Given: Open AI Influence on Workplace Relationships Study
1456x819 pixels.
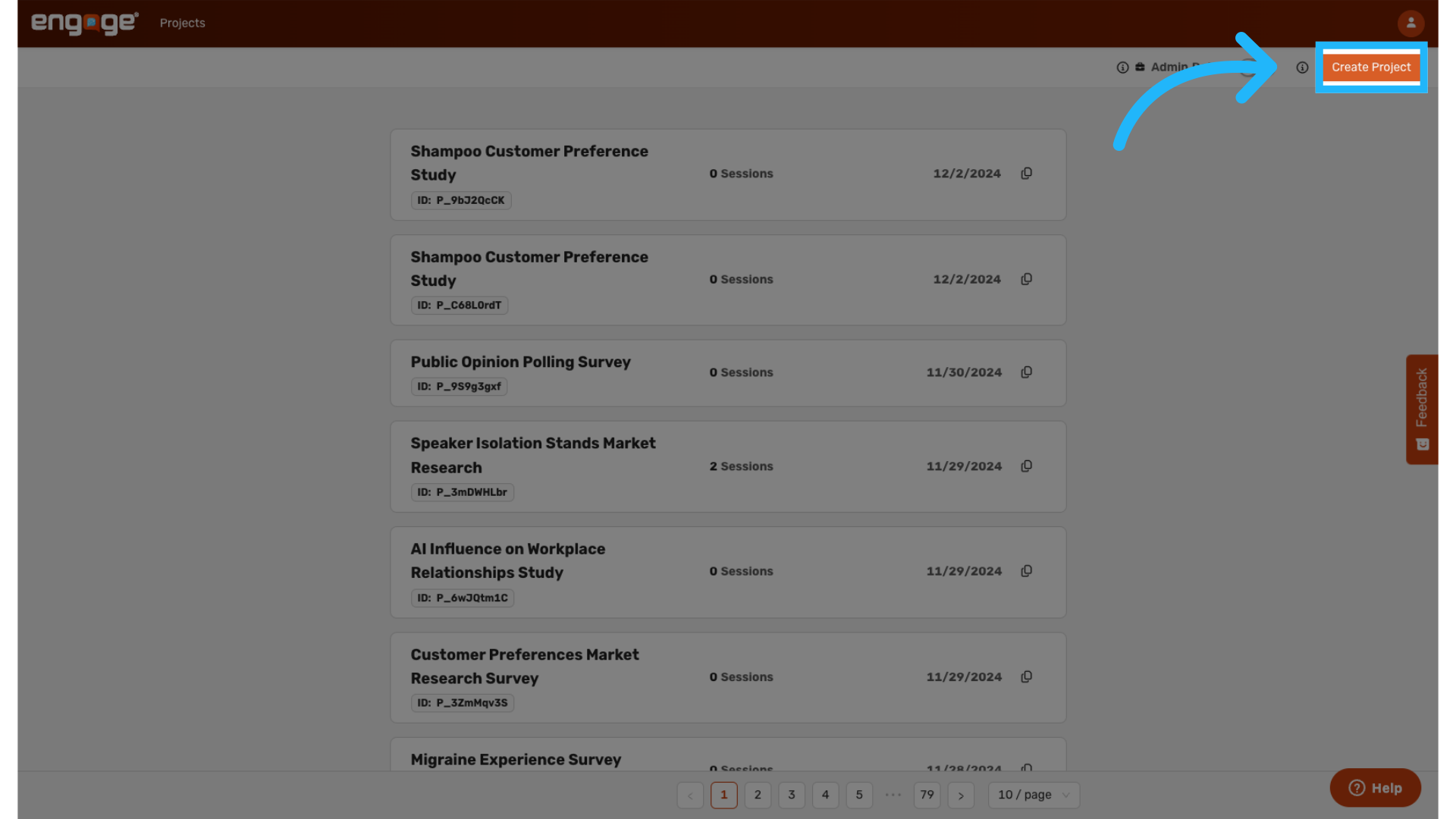Looking at the screenshot, I should point(508,560).
